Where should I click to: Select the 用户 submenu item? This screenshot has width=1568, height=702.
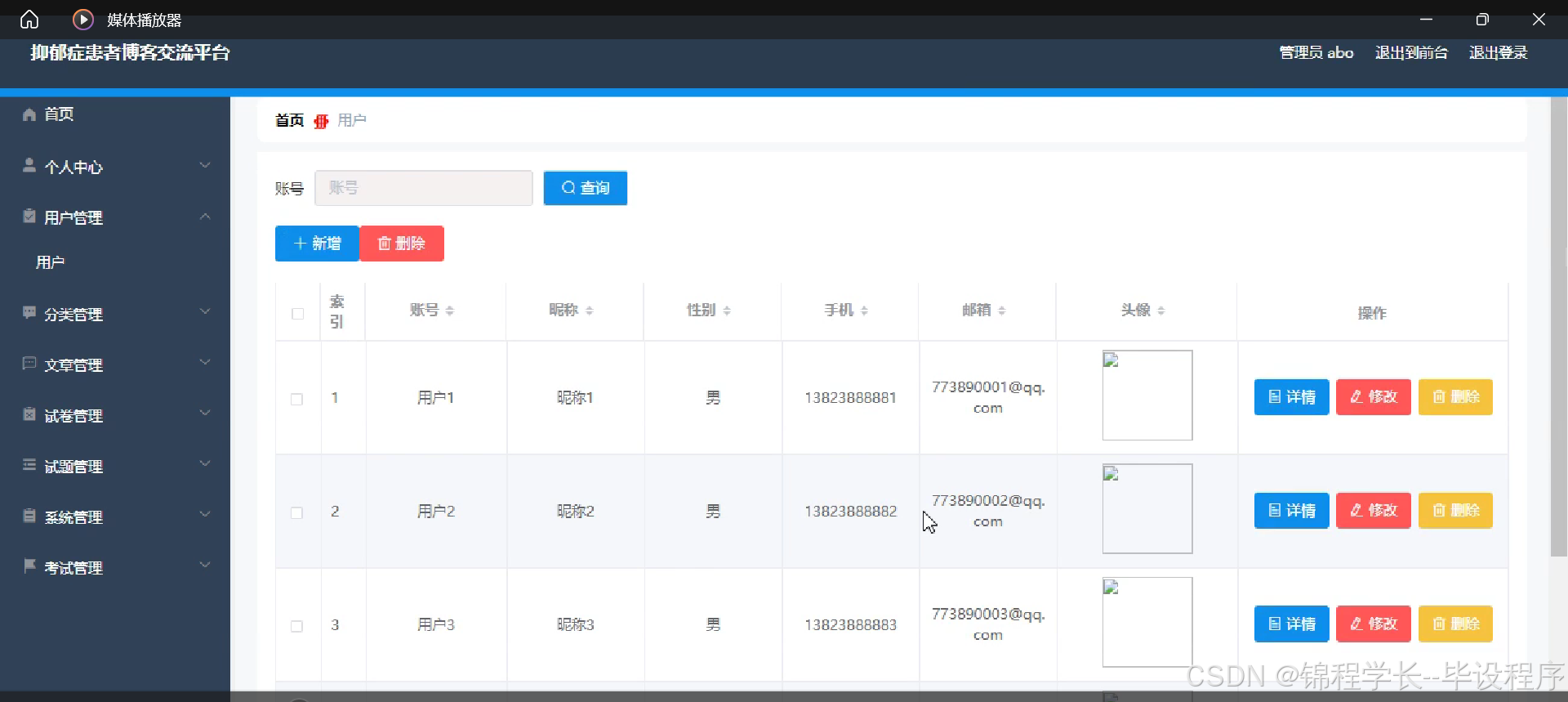(50, 262)
